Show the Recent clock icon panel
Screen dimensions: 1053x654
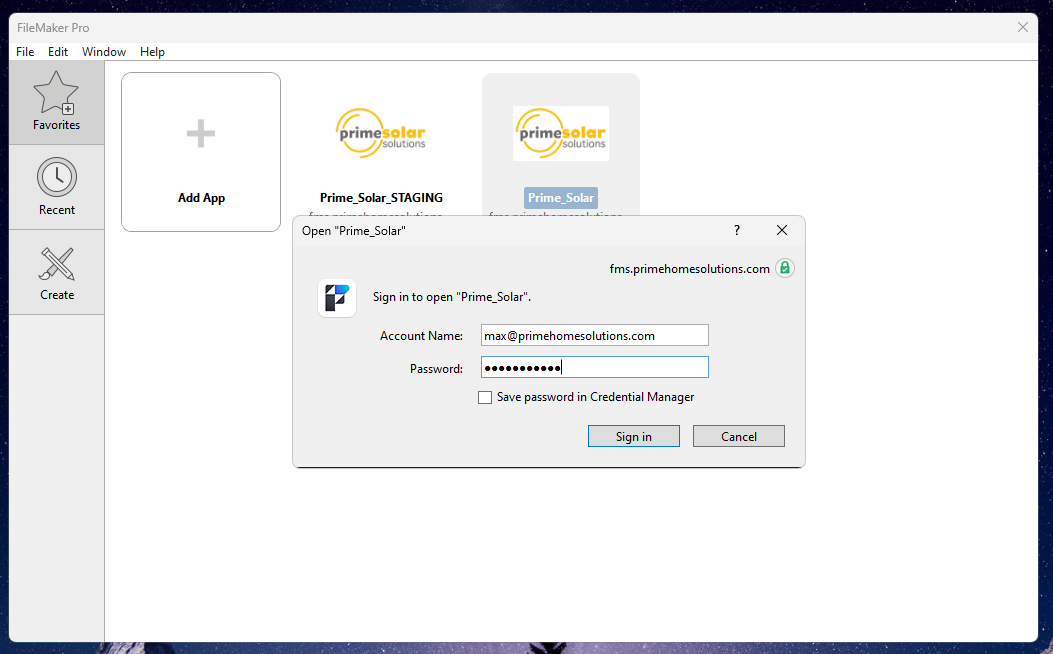pos(56,177)
